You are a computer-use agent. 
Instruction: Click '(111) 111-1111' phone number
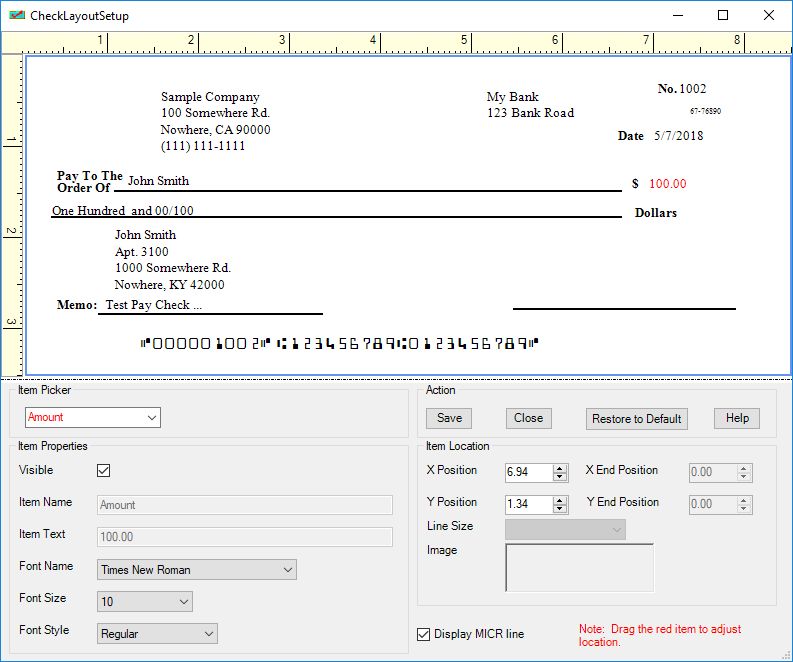203,146
